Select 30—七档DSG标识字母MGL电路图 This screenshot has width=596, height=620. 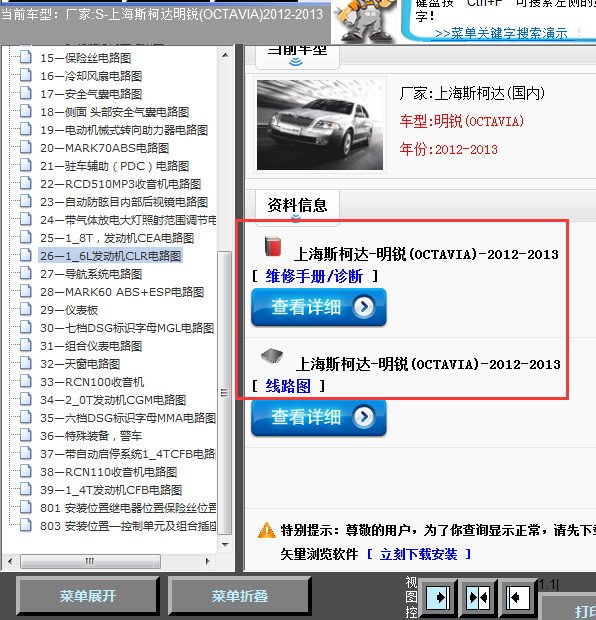pyautogui.click(x=127, y=328)
